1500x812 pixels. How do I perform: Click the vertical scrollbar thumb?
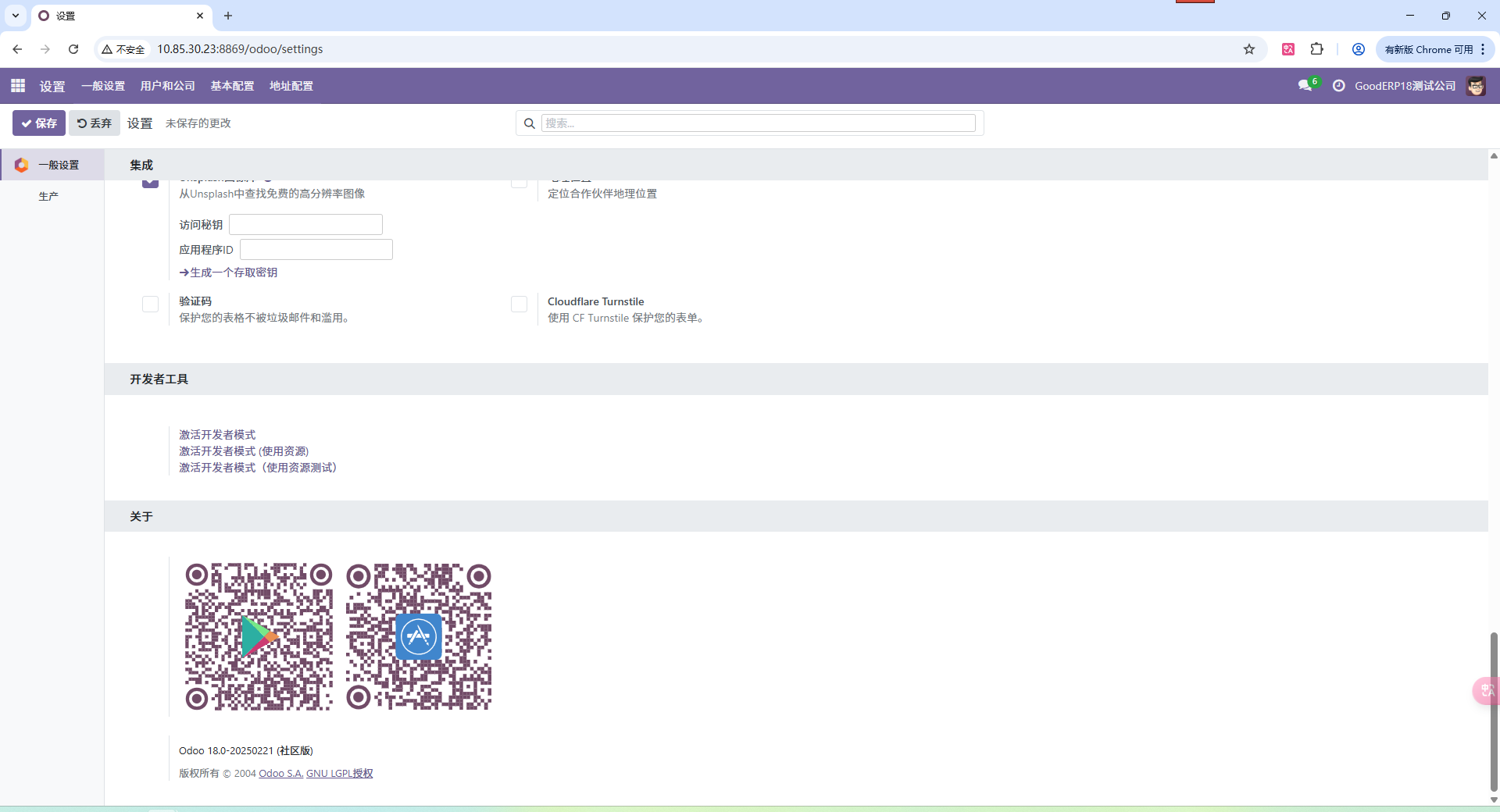1494,710
